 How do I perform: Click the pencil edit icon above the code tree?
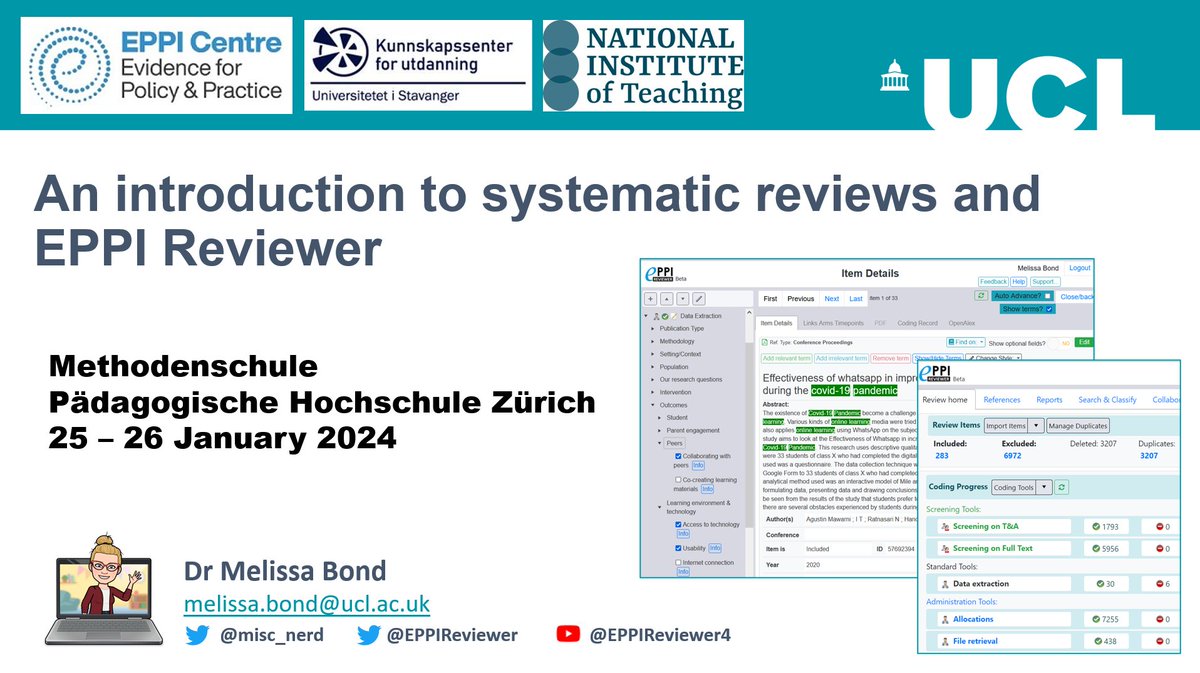tap(699, 298)
